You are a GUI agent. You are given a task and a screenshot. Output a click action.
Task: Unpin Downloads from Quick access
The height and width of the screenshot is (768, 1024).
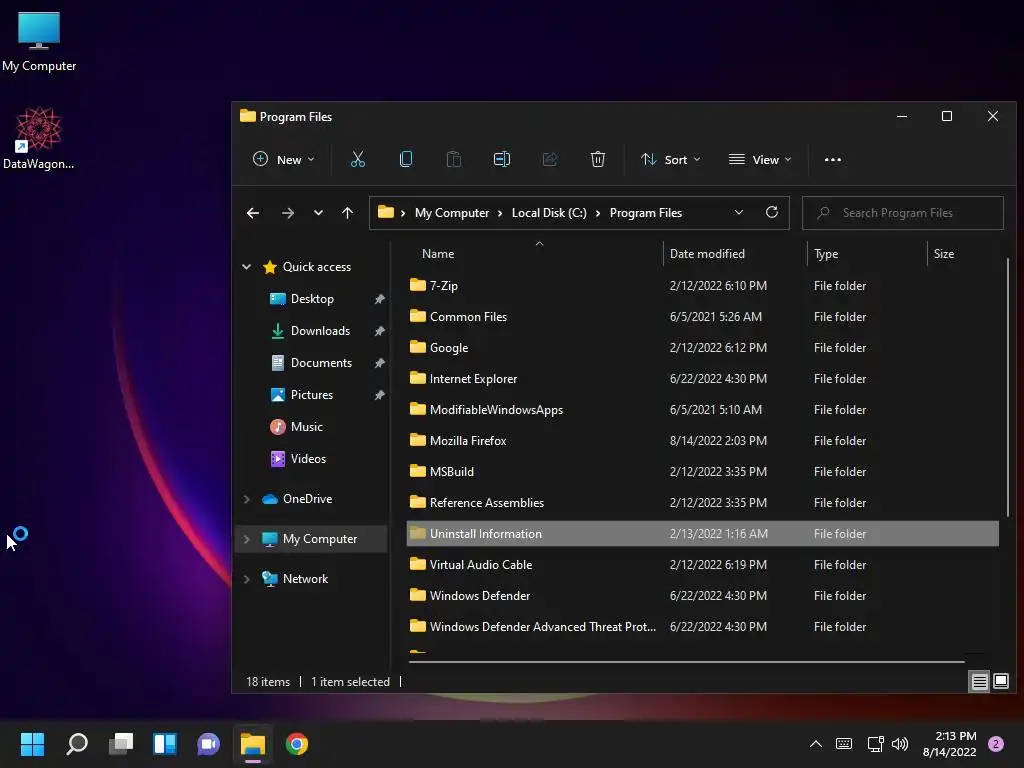click(x=379, y=331)
